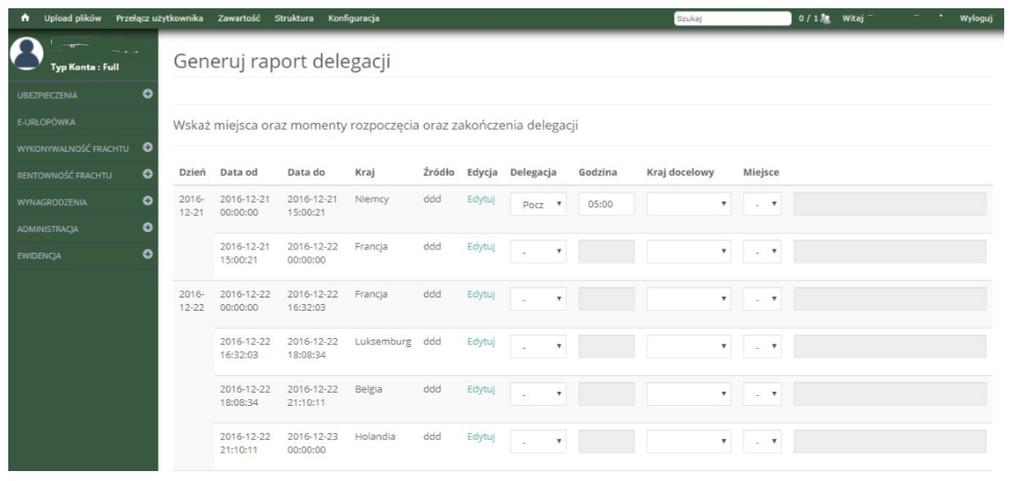
Task: Click Edytuj in the Luksemburg row
Action: [481, 341]
